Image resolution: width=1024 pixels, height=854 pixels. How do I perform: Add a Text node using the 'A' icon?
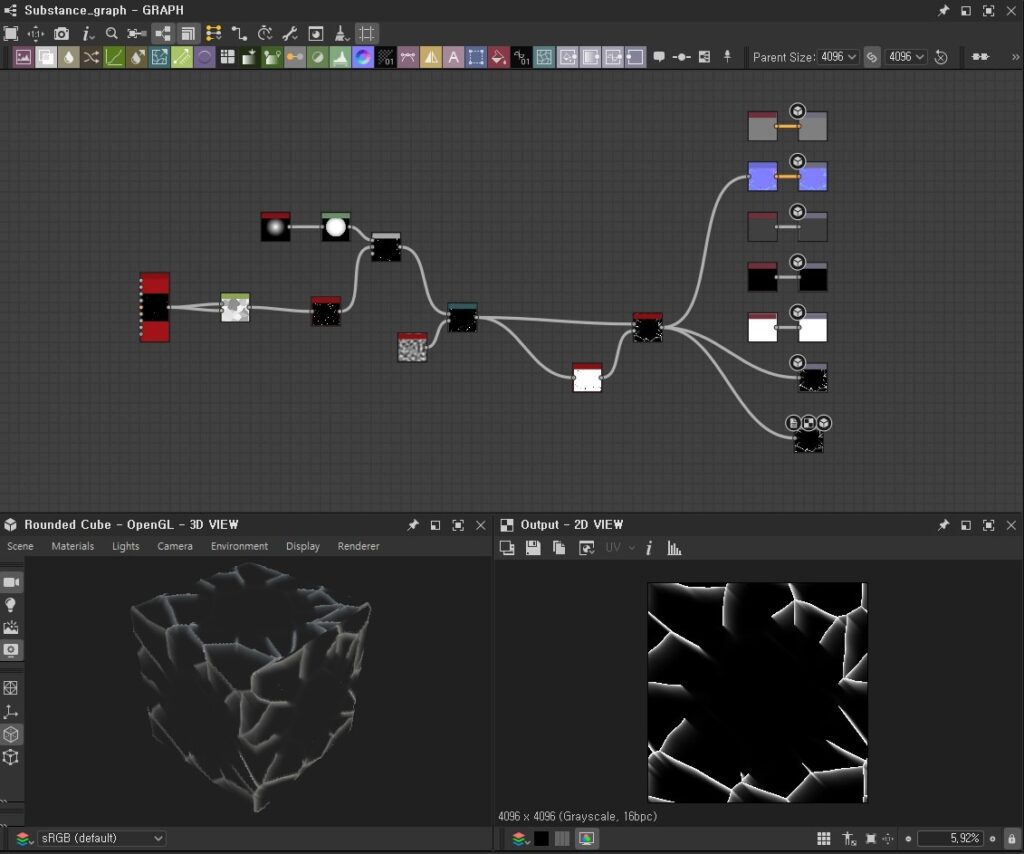click(x=453, y=57)
